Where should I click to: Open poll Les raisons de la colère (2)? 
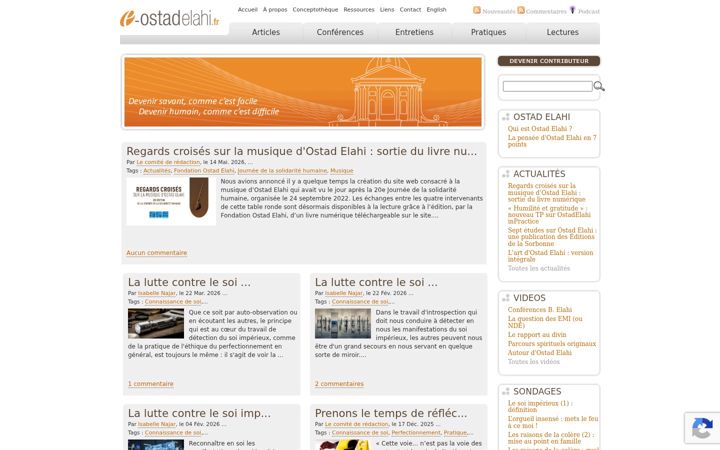click(x=551, y=438)
